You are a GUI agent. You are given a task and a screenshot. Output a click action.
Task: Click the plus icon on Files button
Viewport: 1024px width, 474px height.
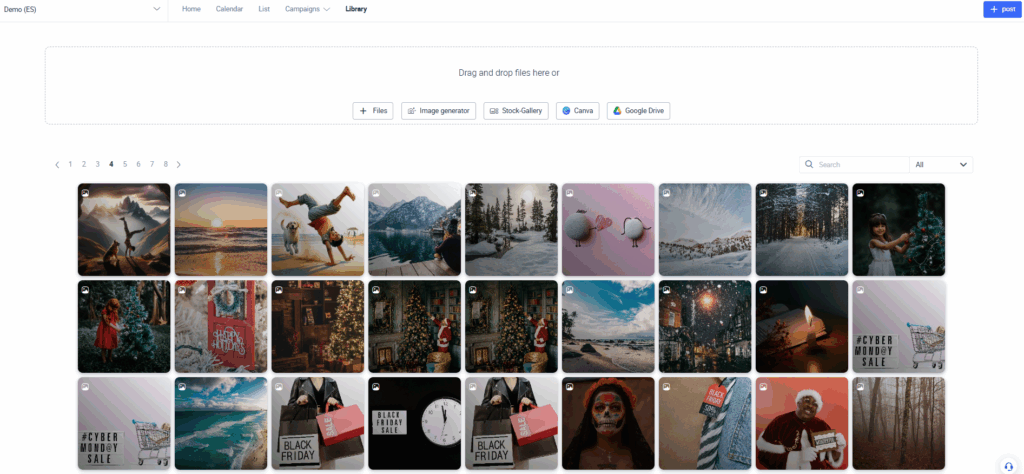(363, 111)
